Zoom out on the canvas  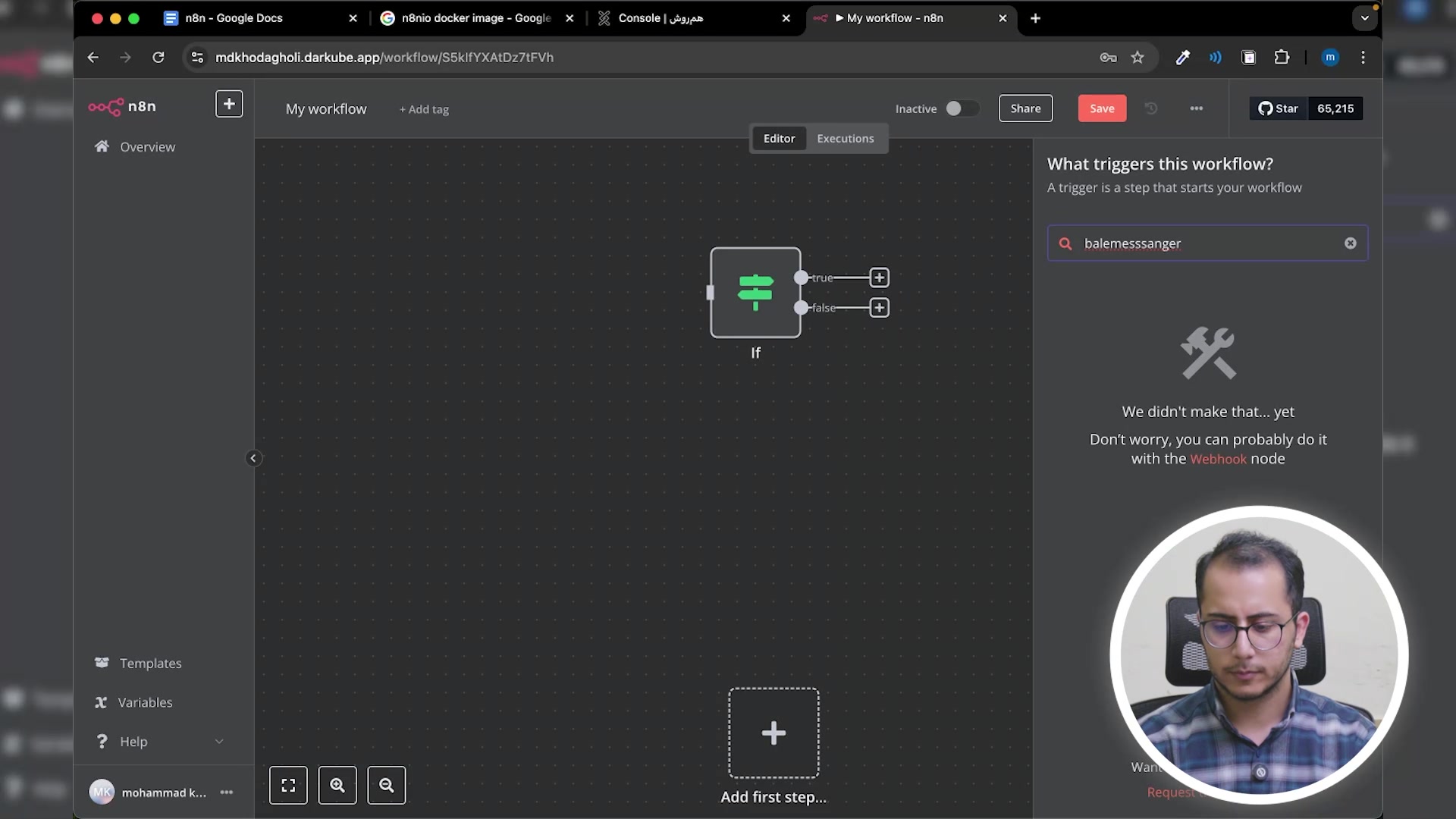click(387, 785)
